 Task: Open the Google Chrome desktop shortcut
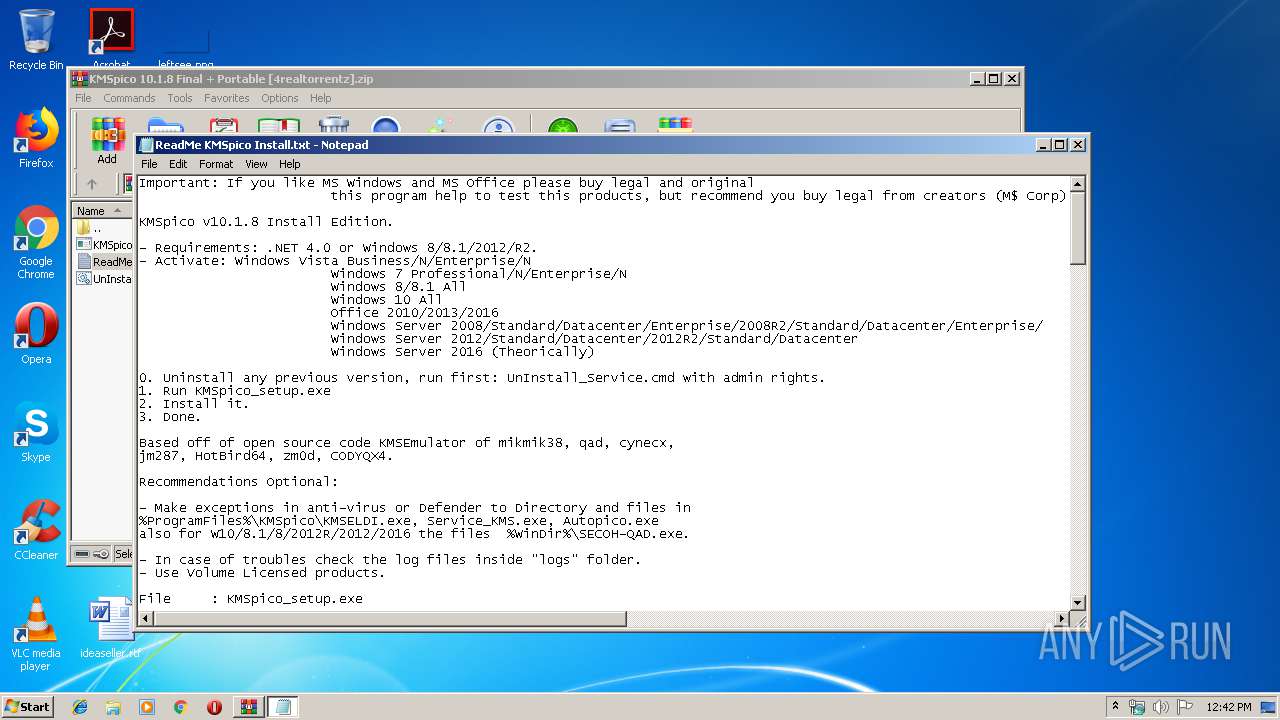coord(36,243)
